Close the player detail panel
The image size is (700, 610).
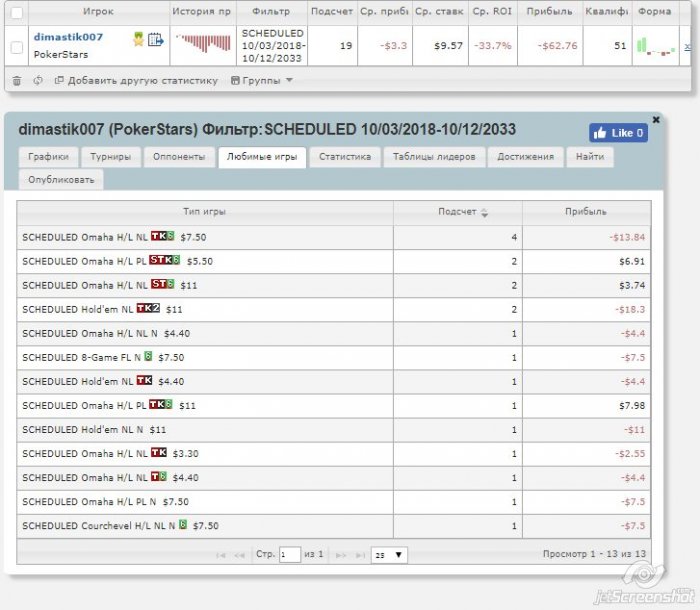(x=656, y=120)
